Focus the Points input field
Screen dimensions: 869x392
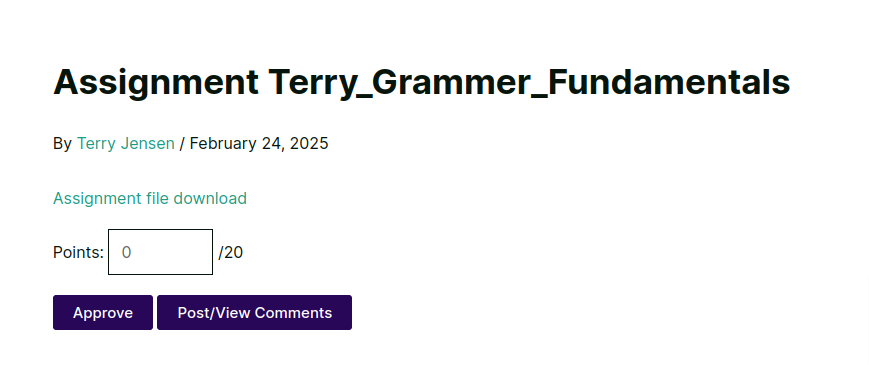tap(160, 252)
